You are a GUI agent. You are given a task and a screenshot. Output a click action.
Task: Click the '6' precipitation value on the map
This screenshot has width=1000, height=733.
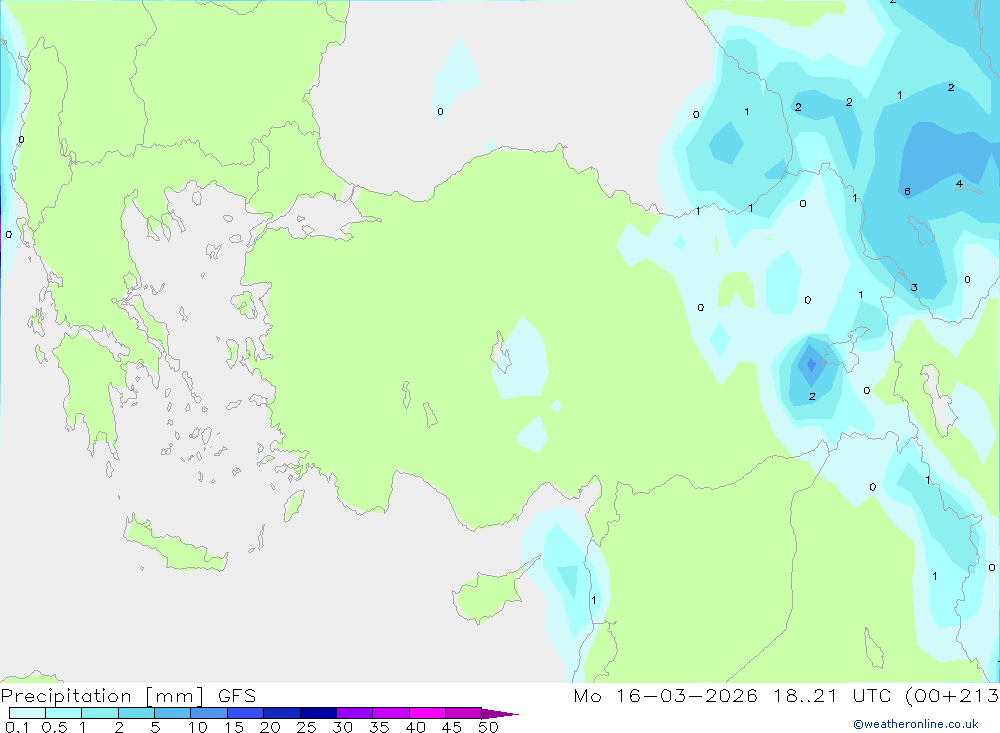907,191
